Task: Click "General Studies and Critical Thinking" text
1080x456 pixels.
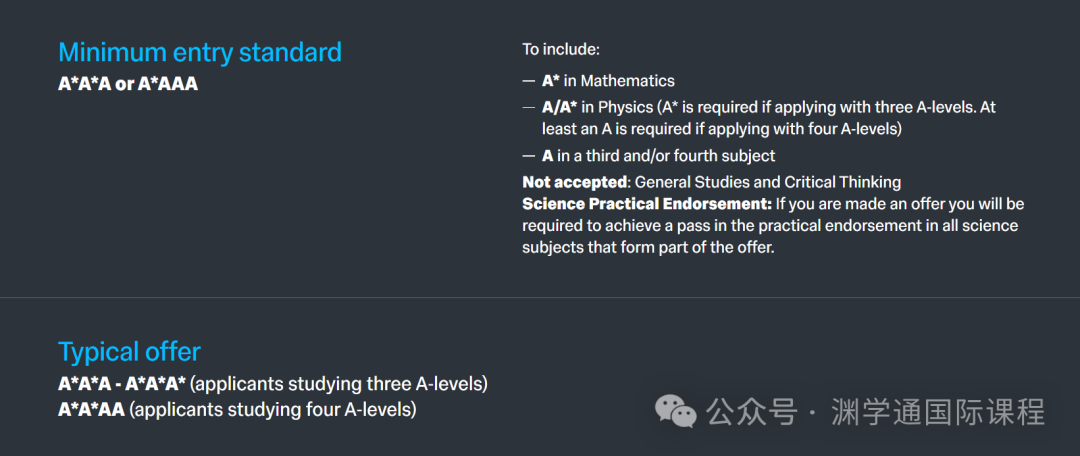Action: [x=767, y=183]
